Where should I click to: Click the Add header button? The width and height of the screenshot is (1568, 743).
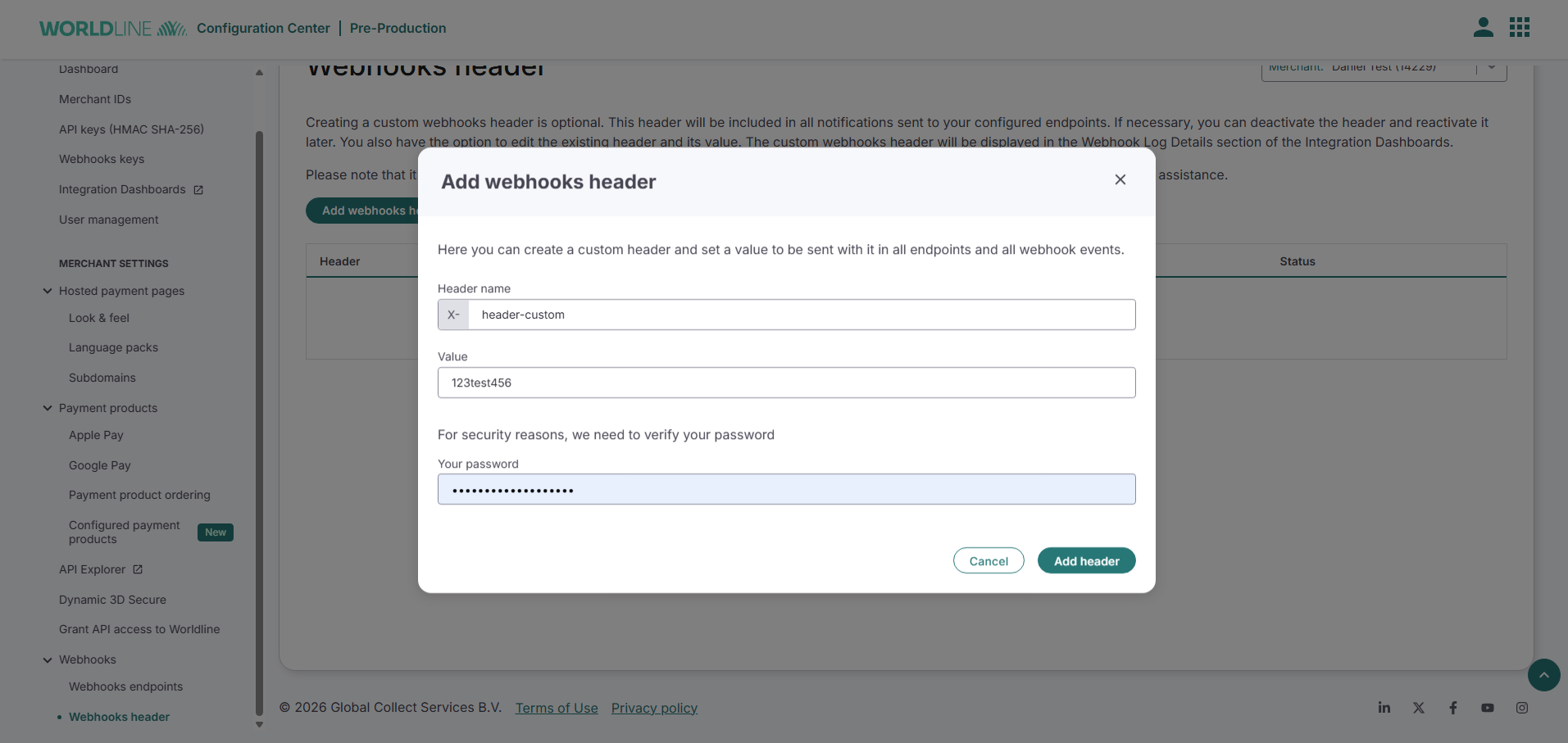[1086, 561]
